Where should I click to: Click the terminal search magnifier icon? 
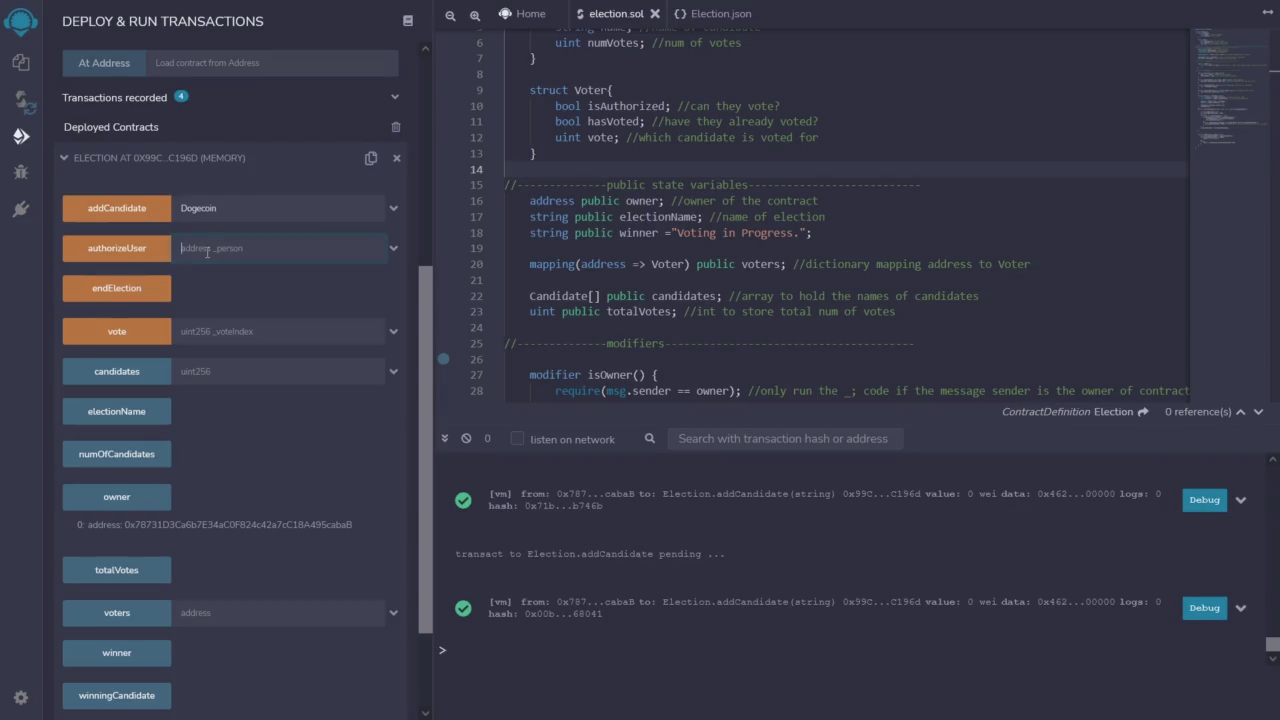click(x=650, y=439)
